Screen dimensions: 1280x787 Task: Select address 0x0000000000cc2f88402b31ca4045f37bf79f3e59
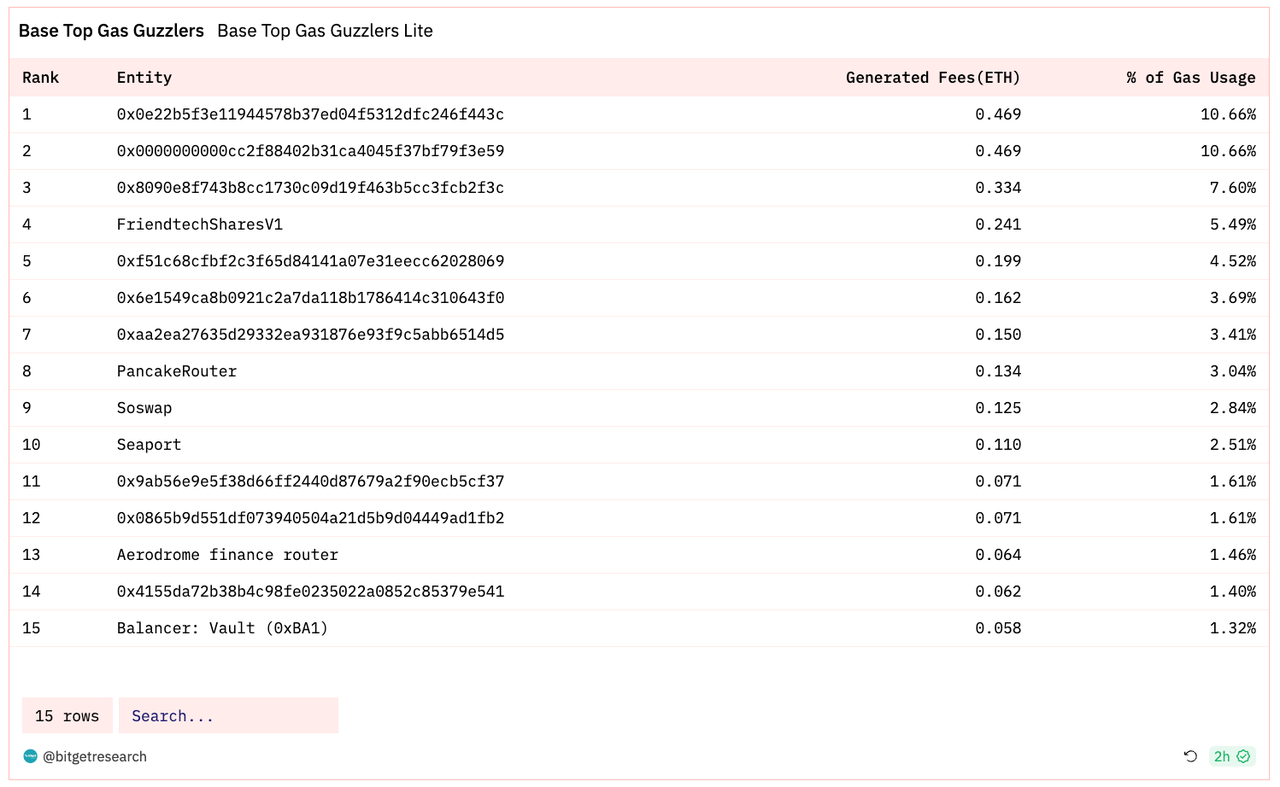pos(310,151)
